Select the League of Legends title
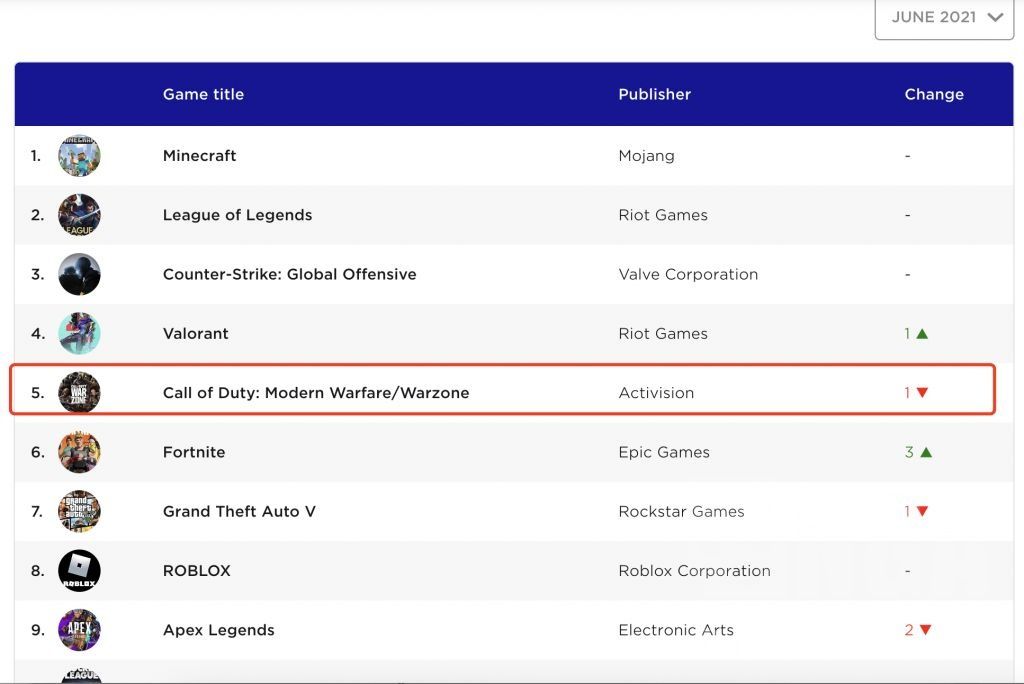 [x=237, y=215]
